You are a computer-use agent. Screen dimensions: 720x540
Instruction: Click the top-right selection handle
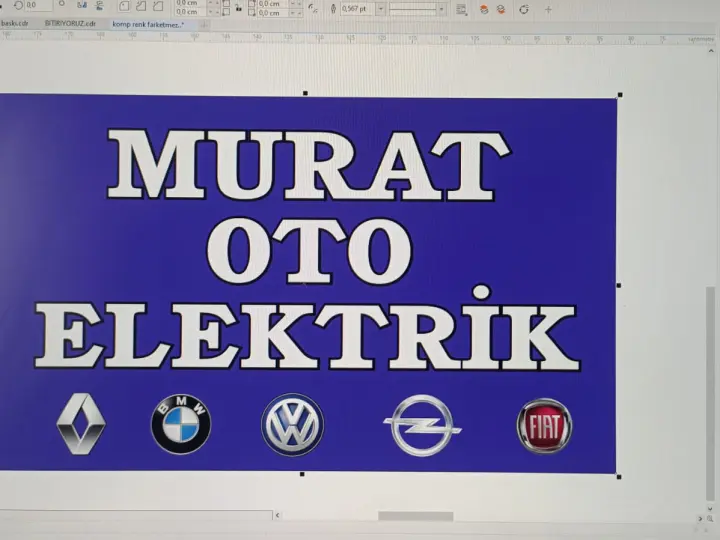(620, 95)
